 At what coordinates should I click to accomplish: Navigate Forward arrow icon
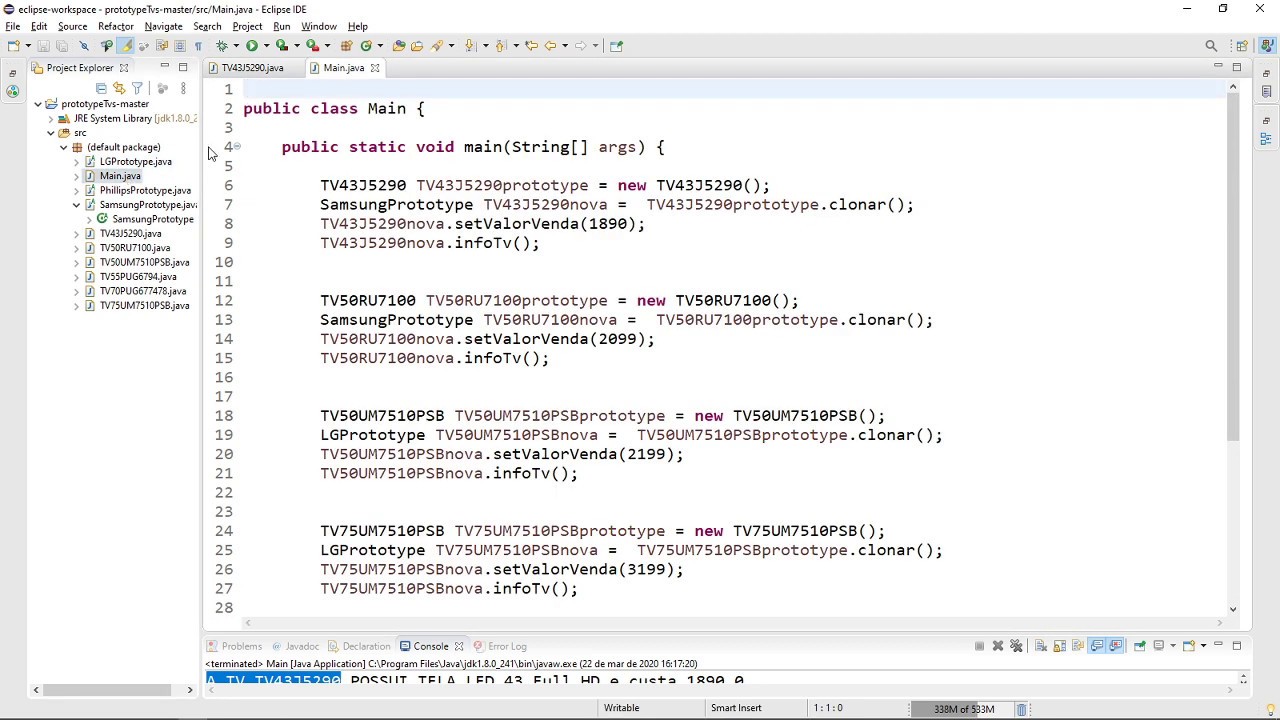click(x=580, y=45)
